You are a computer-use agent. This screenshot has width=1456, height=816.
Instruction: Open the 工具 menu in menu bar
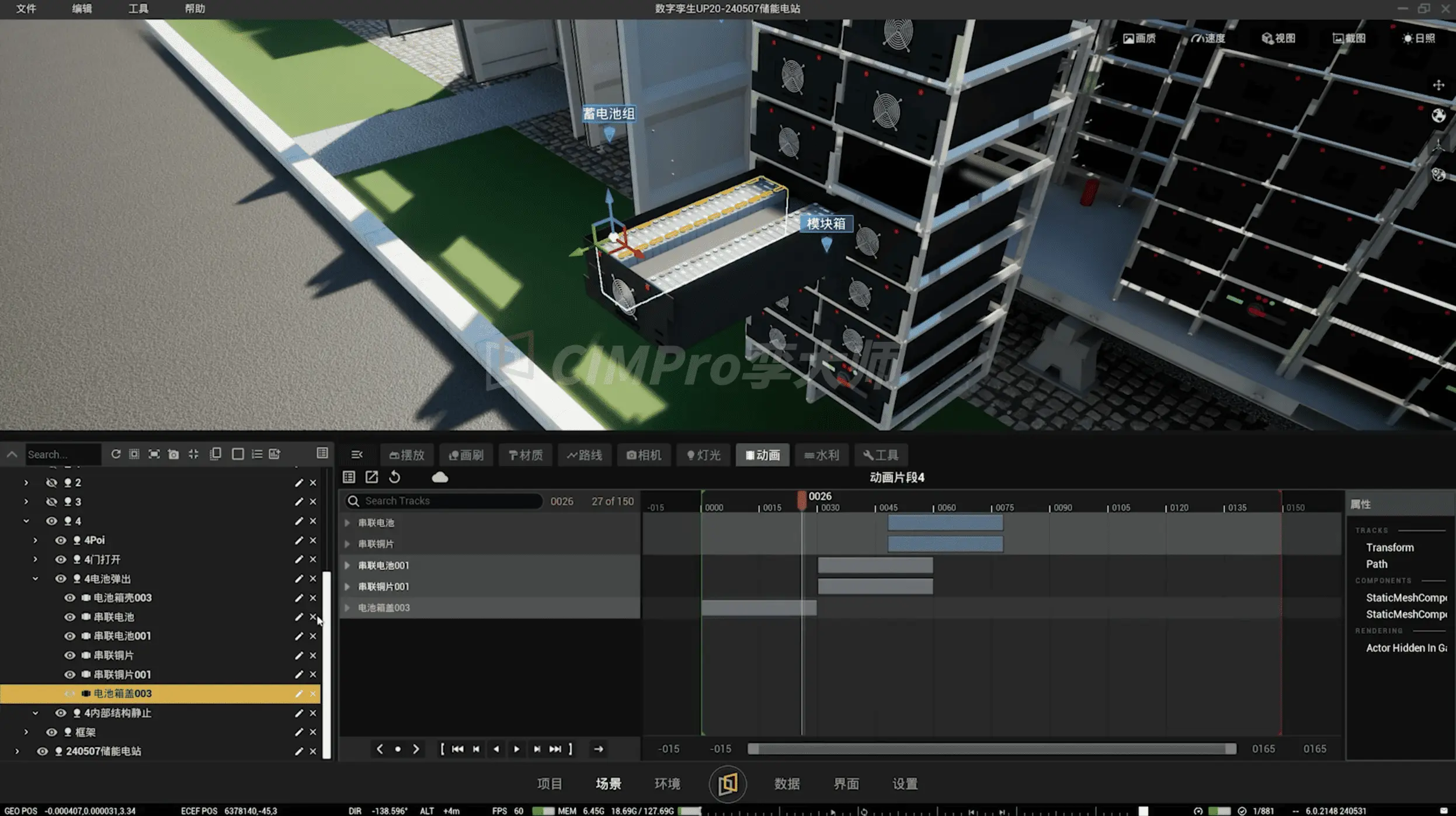(x=138, y=9)
